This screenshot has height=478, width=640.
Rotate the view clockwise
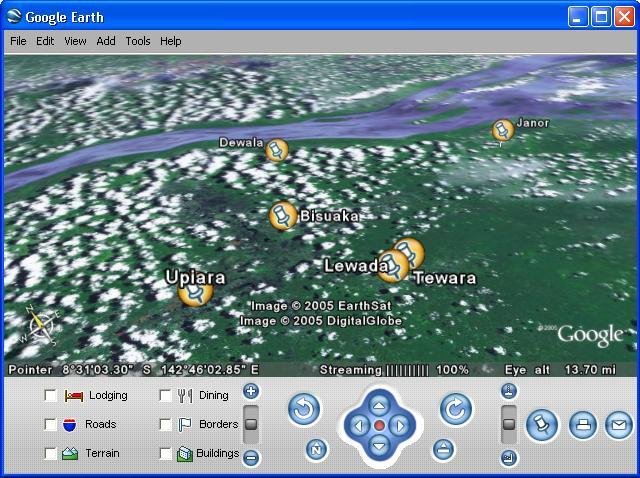click(x=456, y=409)
